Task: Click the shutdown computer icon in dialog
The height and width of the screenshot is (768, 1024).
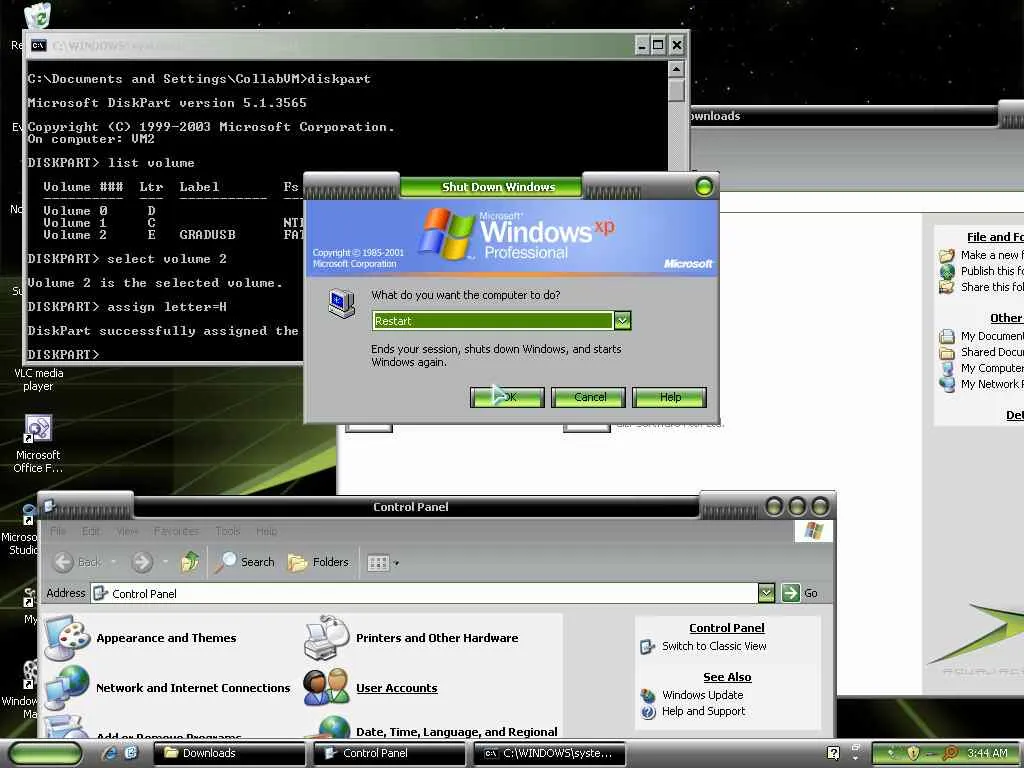Action: pyautogui.click(x=342, y=303)
